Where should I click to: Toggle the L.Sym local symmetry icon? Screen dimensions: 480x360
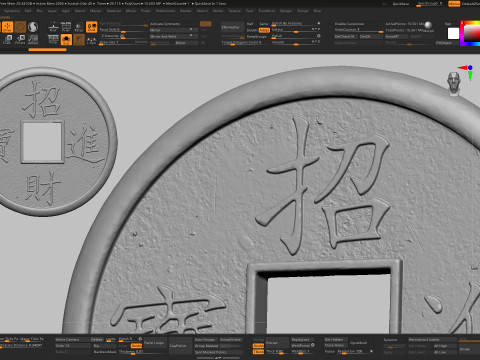pyautogui.click(x=91, y=40)
